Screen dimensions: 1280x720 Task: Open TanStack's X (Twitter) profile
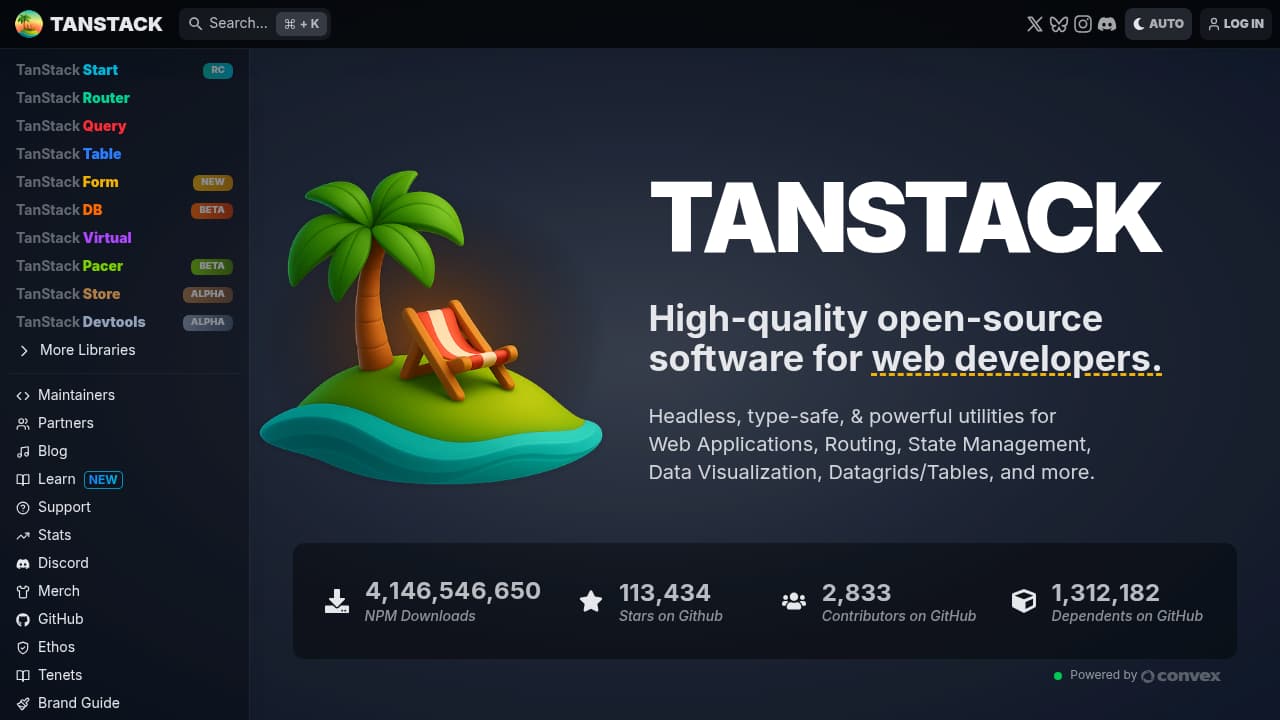click(x=1035, y=23)
